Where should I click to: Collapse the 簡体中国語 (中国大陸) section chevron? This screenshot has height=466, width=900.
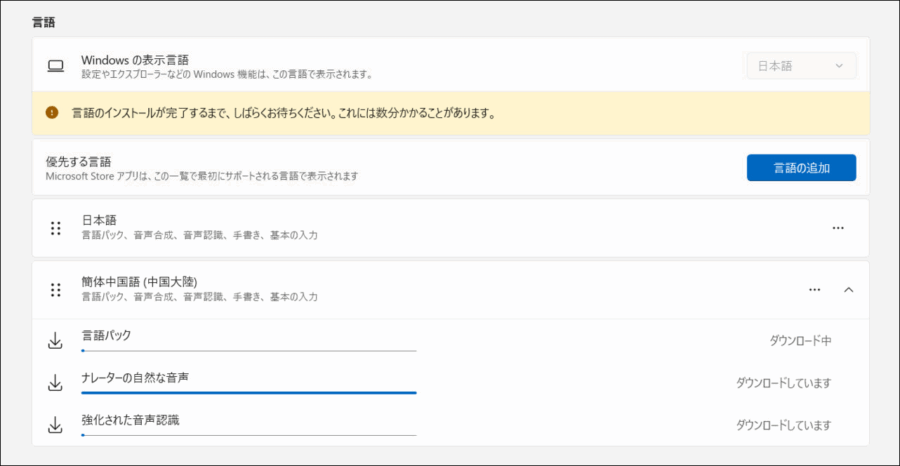848,290
